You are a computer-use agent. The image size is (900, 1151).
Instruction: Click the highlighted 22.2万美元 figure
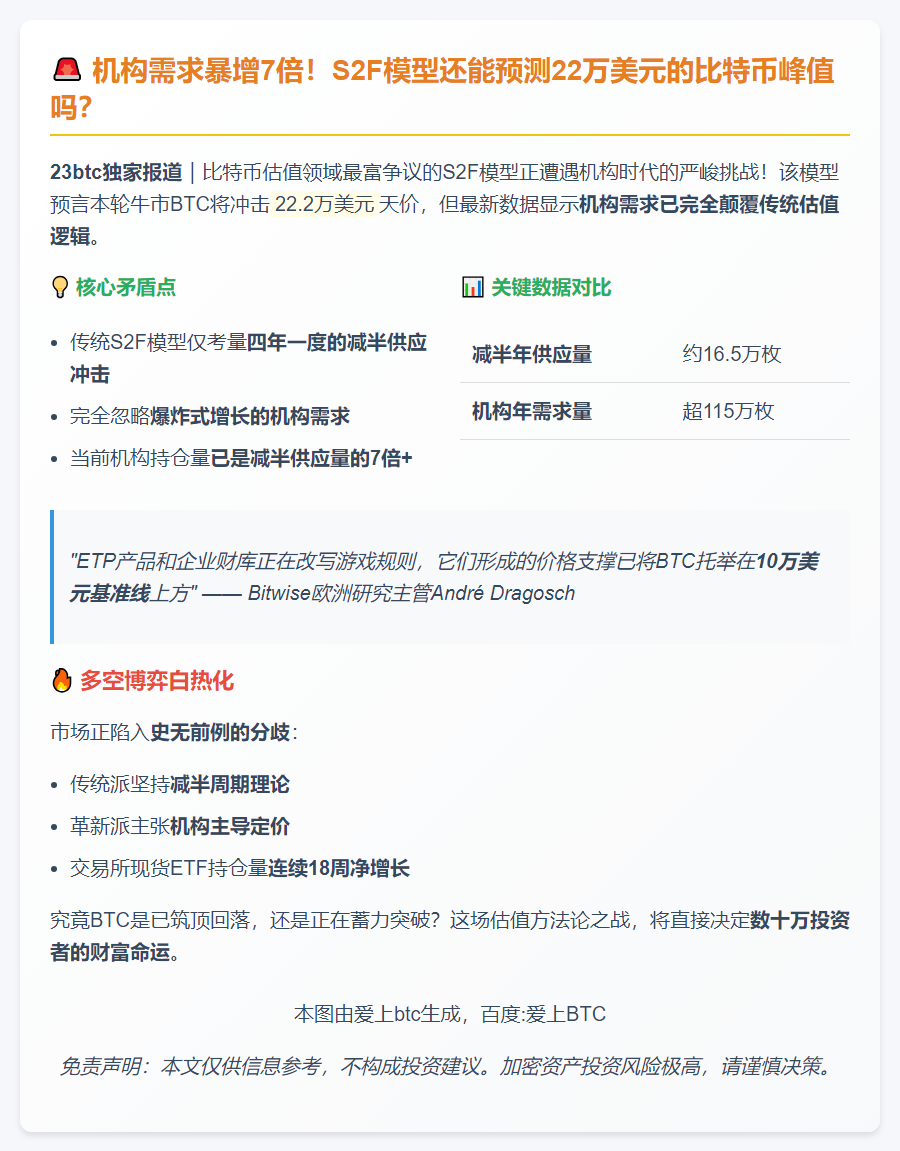(x=323, y=205)
